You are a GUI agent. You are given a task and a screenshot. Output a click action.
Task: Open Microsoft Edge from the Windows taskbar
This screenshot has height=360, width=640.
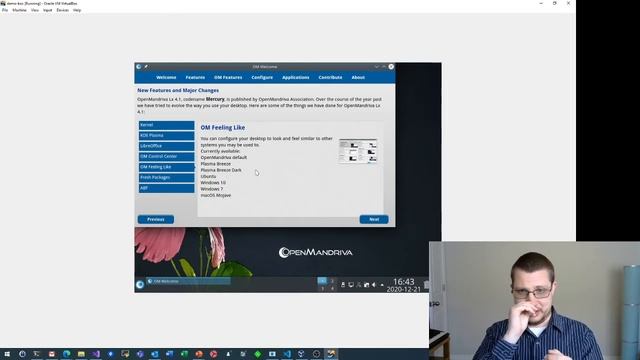[x=67, y=354]
